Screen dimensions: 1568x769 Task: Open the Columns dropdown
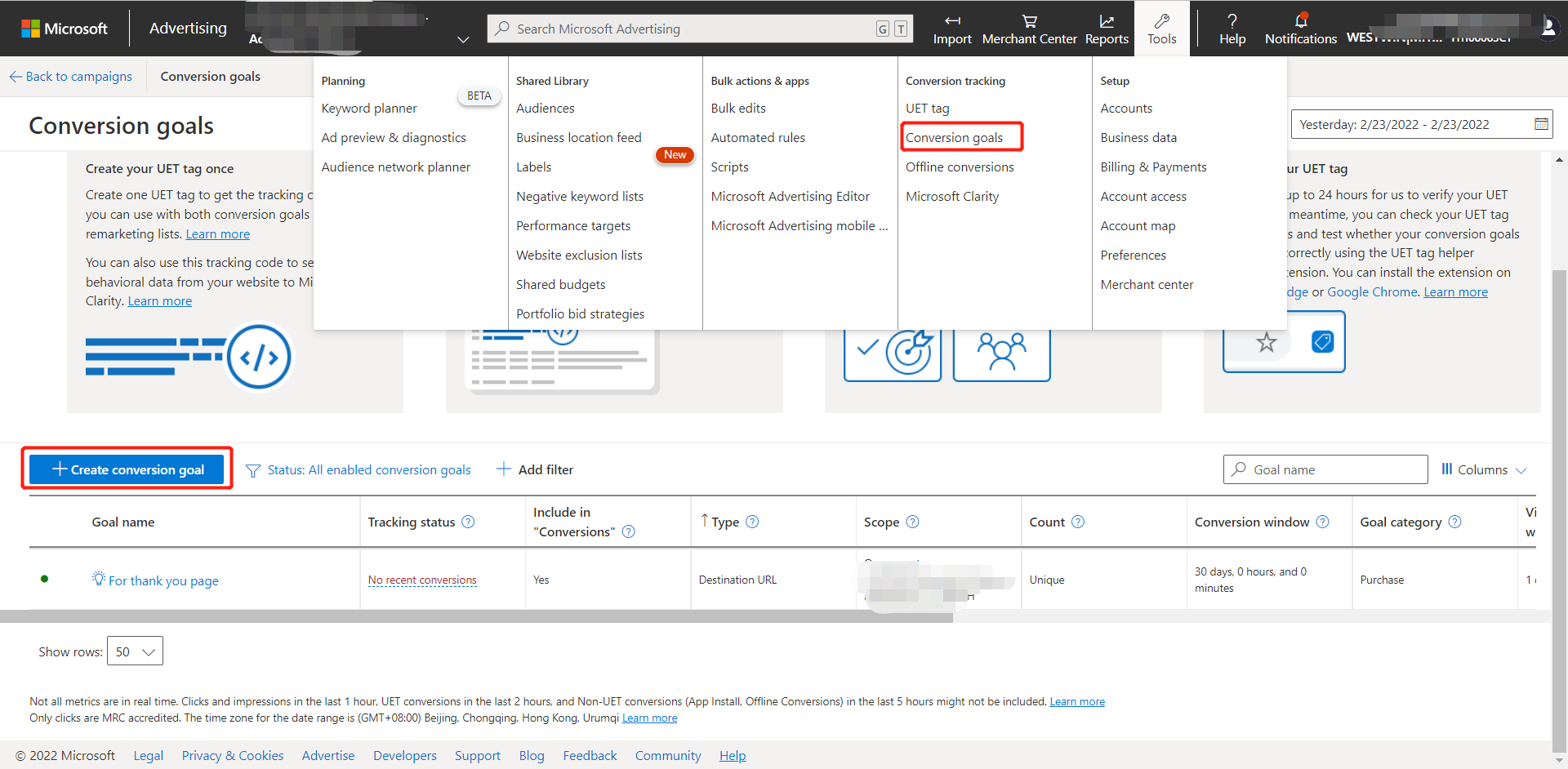tap(1484, 469)
